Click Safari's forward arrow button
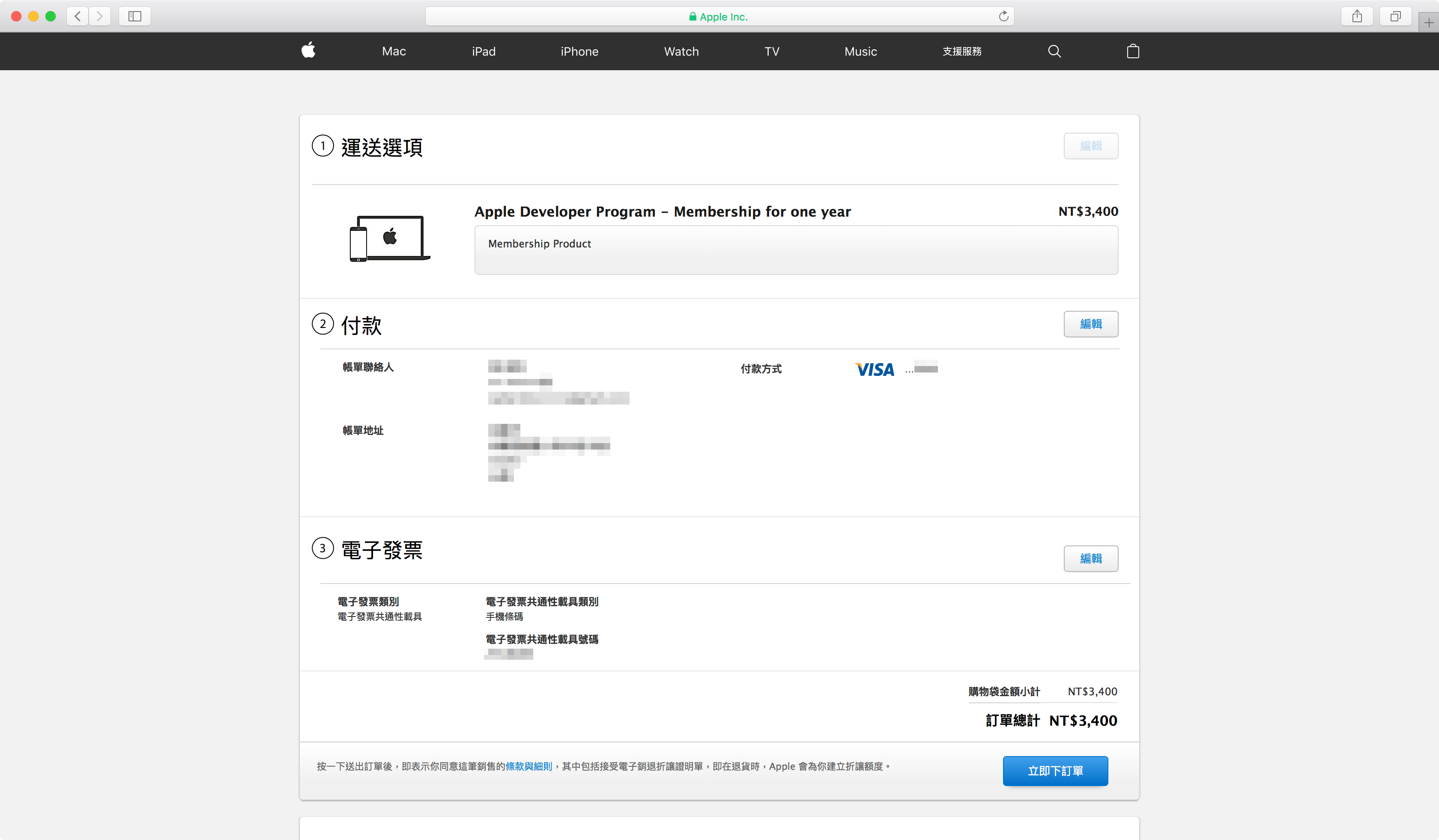1439x840 pixels. tap(99, 16)
